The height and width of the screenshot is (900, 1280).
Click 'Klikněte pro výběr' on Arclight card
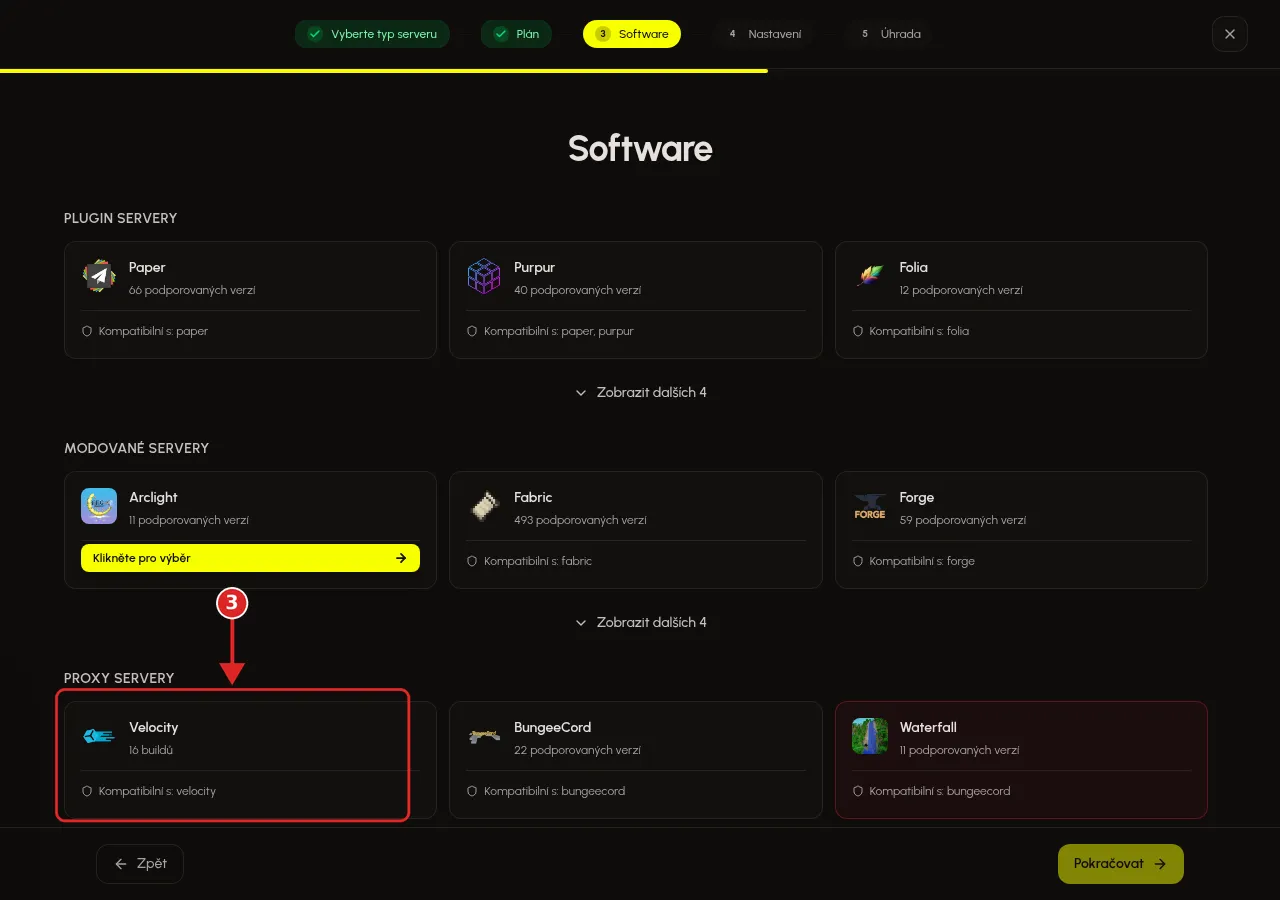tap(250, 558)
